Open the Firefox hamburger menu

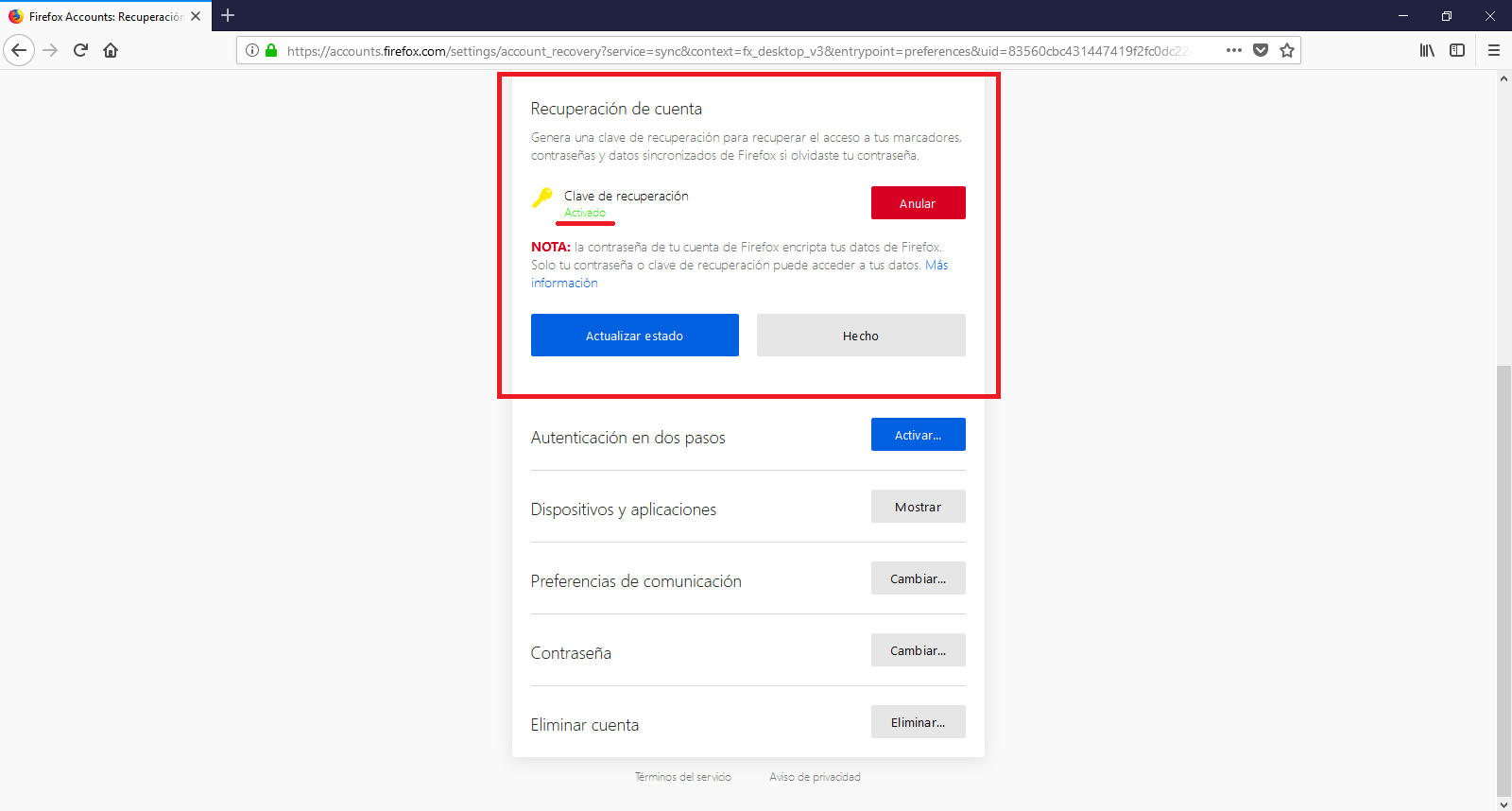tap(1494, 50)
